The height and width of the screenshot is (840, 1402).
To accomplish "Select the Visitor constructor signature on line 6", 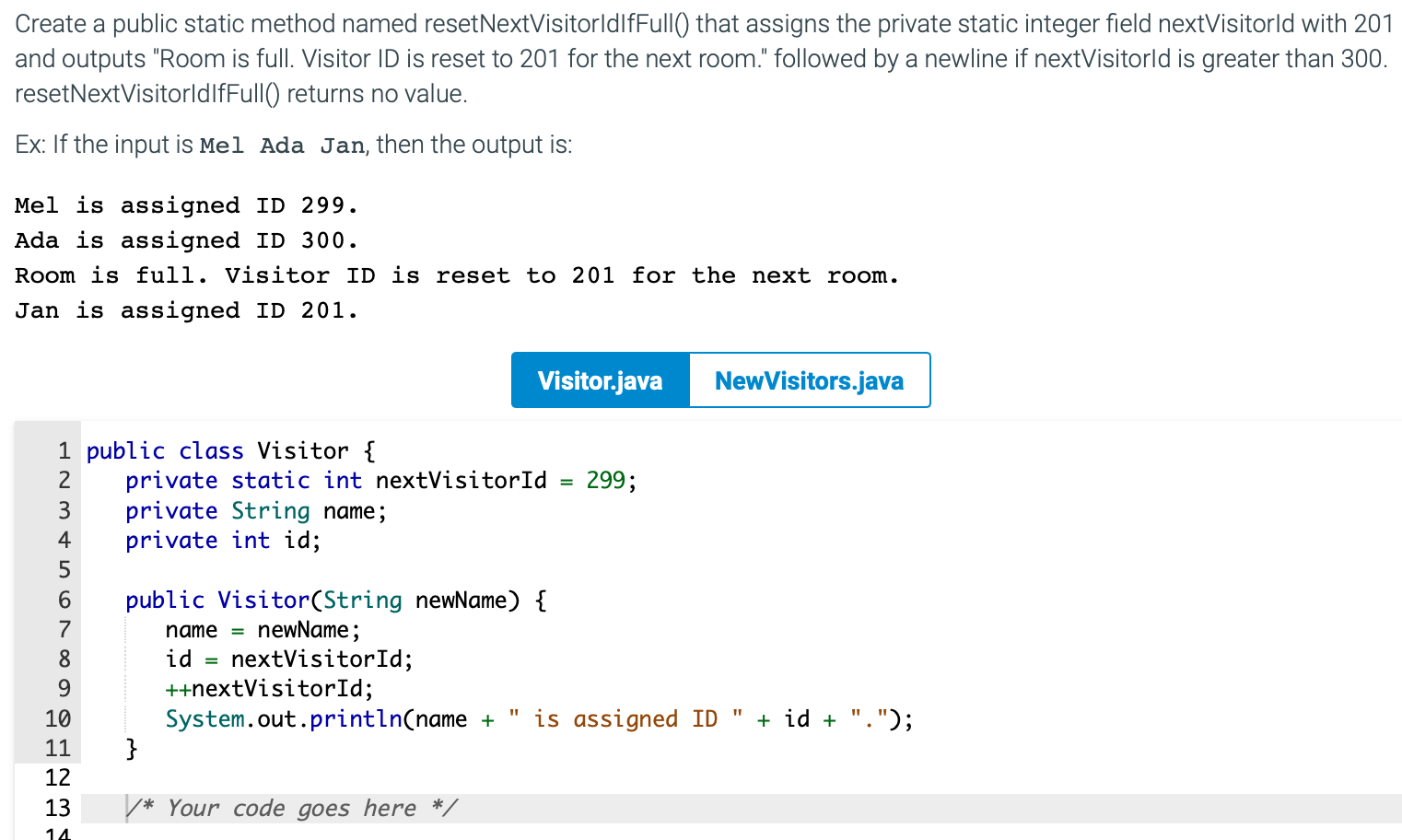I will tap(334, 600).
